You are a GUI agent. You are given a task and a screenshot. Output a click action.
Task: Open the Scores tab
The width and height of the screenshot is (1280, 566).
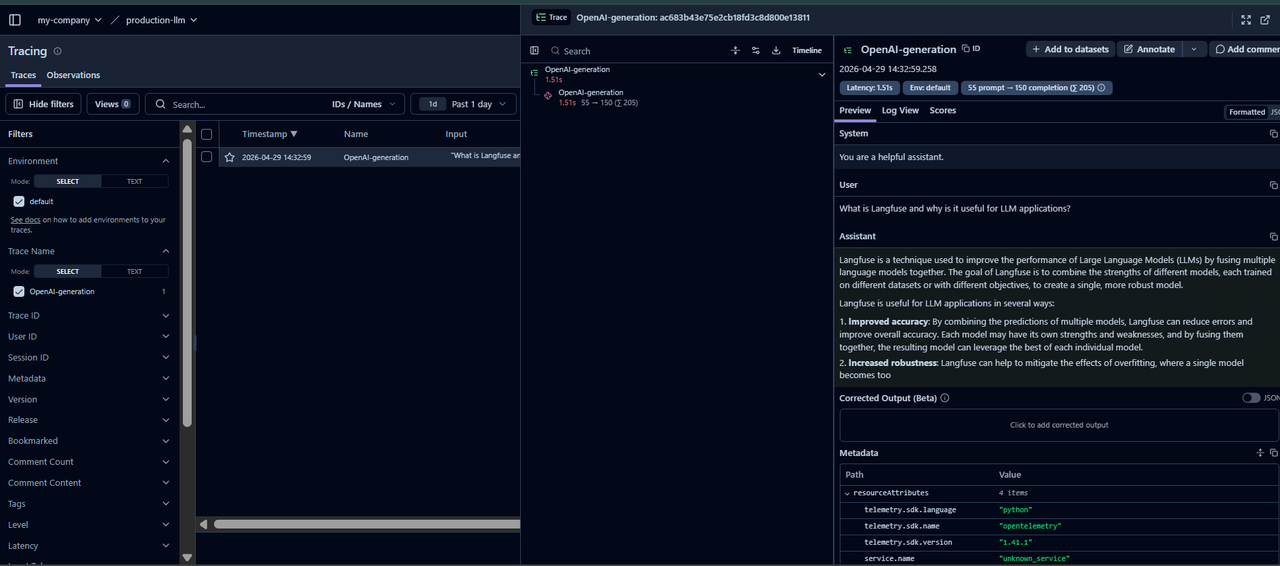pyautogui.click(x=943, y=111)
